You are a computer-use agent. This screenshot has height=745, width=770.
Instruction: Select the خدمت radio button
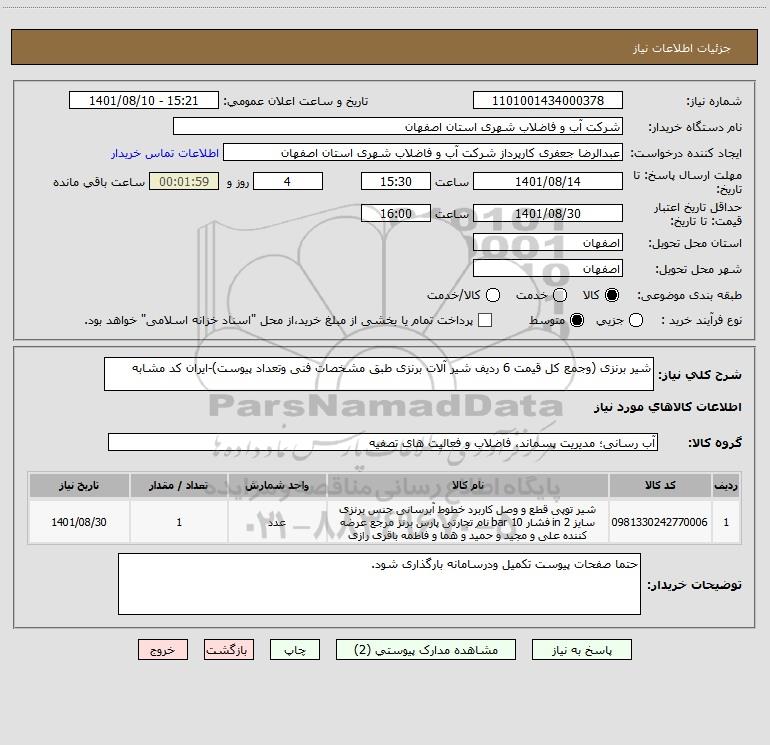[560, 295]
